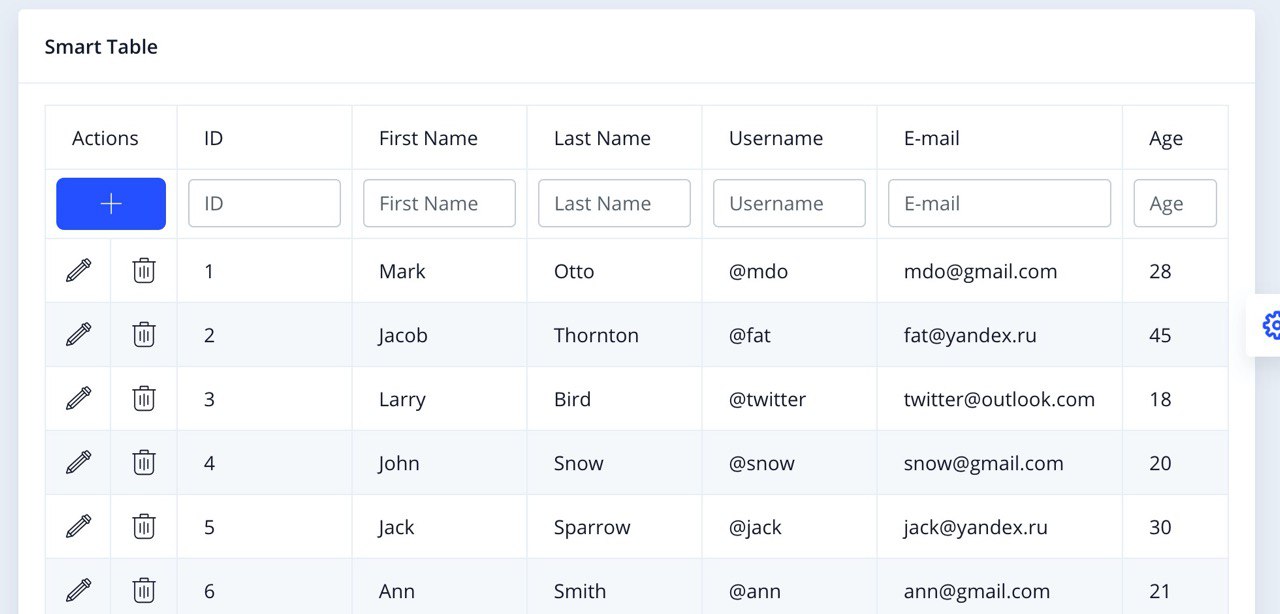Focus the Age filter input
Image resolution: width=1280 pixels, height=614 pixels.
tap(1175, 203)
